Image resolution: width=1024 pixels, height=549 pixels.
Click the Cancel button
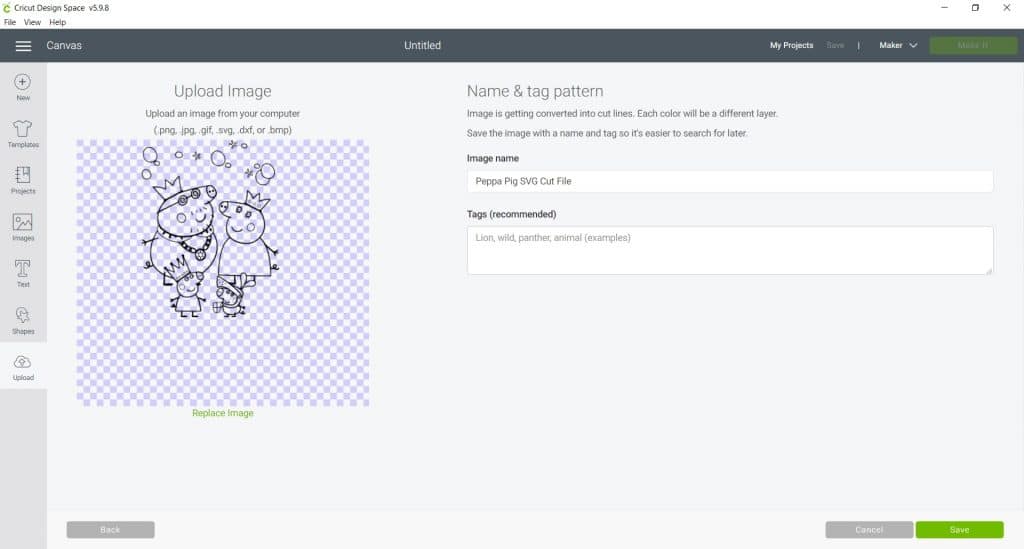point(869,529)
